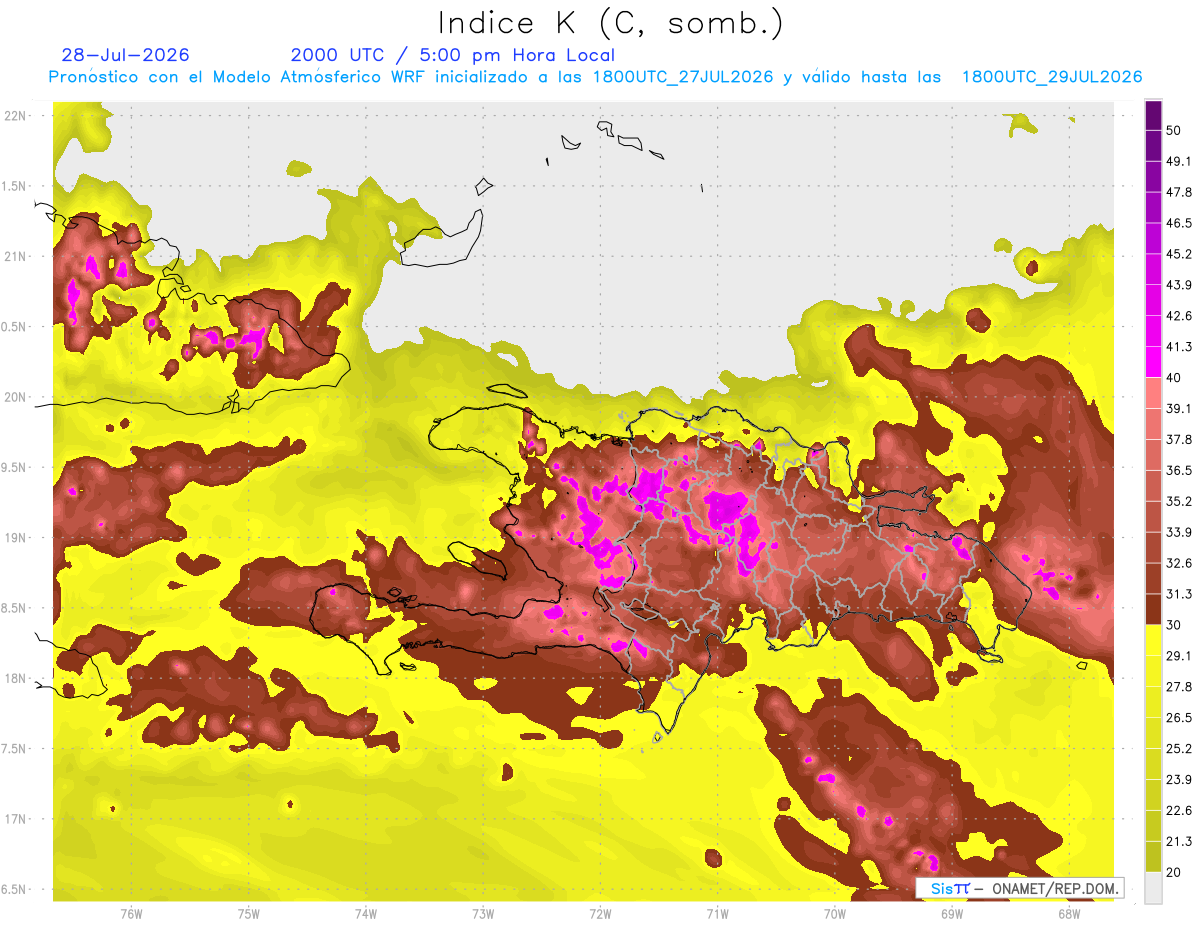Click the 73W longitude axis label
This screenshot has height=927, width=1200.
pos(483,913)
